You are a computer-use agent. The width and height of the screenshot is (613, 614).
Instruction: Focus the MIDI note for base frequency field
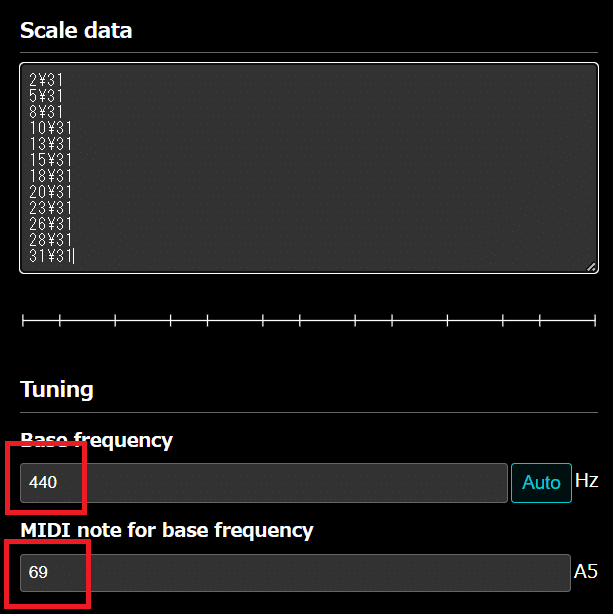[295, 573]
